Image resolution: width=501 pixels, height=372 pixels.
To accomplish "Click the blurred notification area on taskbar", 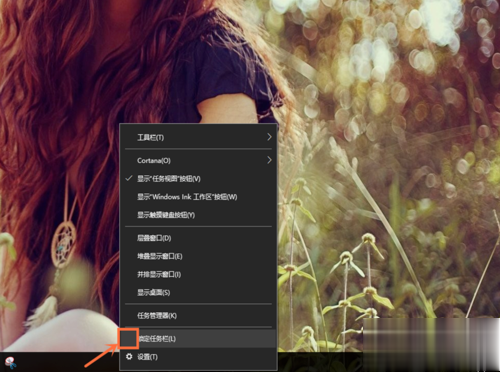I will pyautogui.click(x=431, y=345).
